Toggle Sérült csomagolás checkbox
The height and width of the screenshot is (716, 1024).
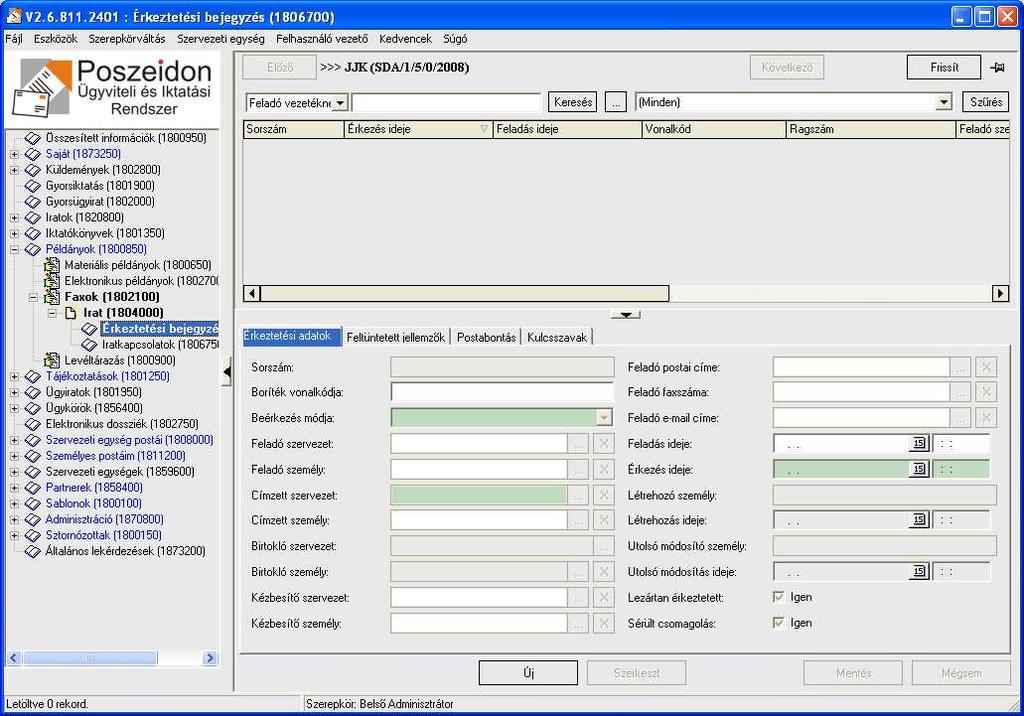[x=778, y=623]
